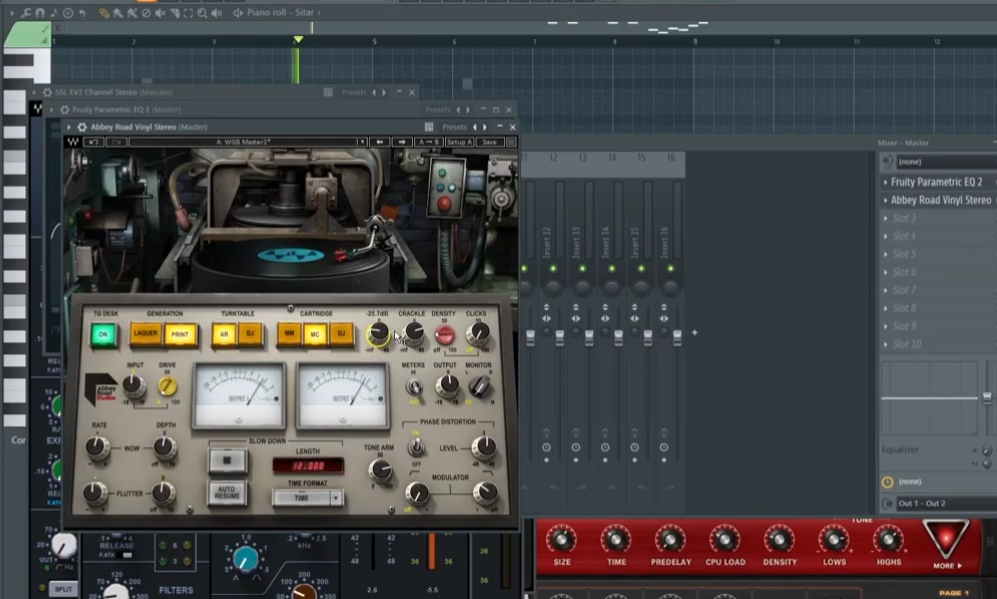This screenshot has height=599, width=997.
Task: Select the Abbey Road Vinyl Stereo mixer slot
Action: 940,200
